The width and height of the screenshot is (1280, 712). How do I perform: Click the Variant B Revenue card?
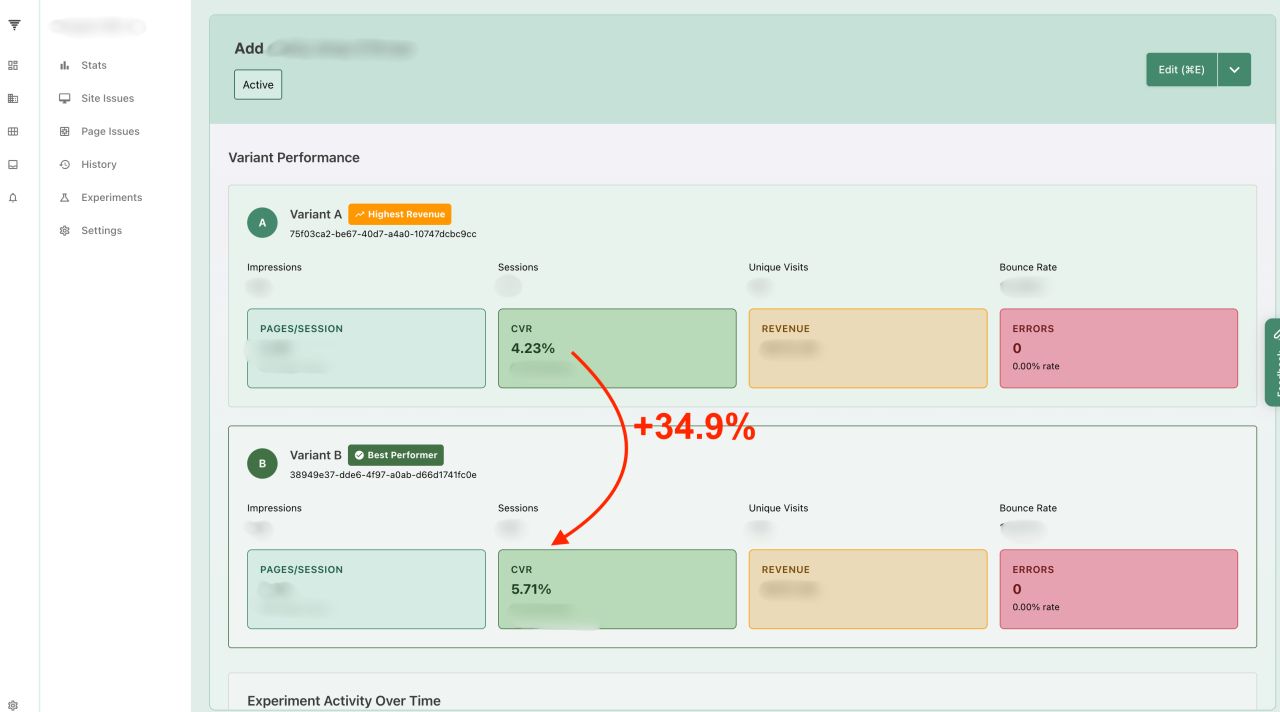868,589
